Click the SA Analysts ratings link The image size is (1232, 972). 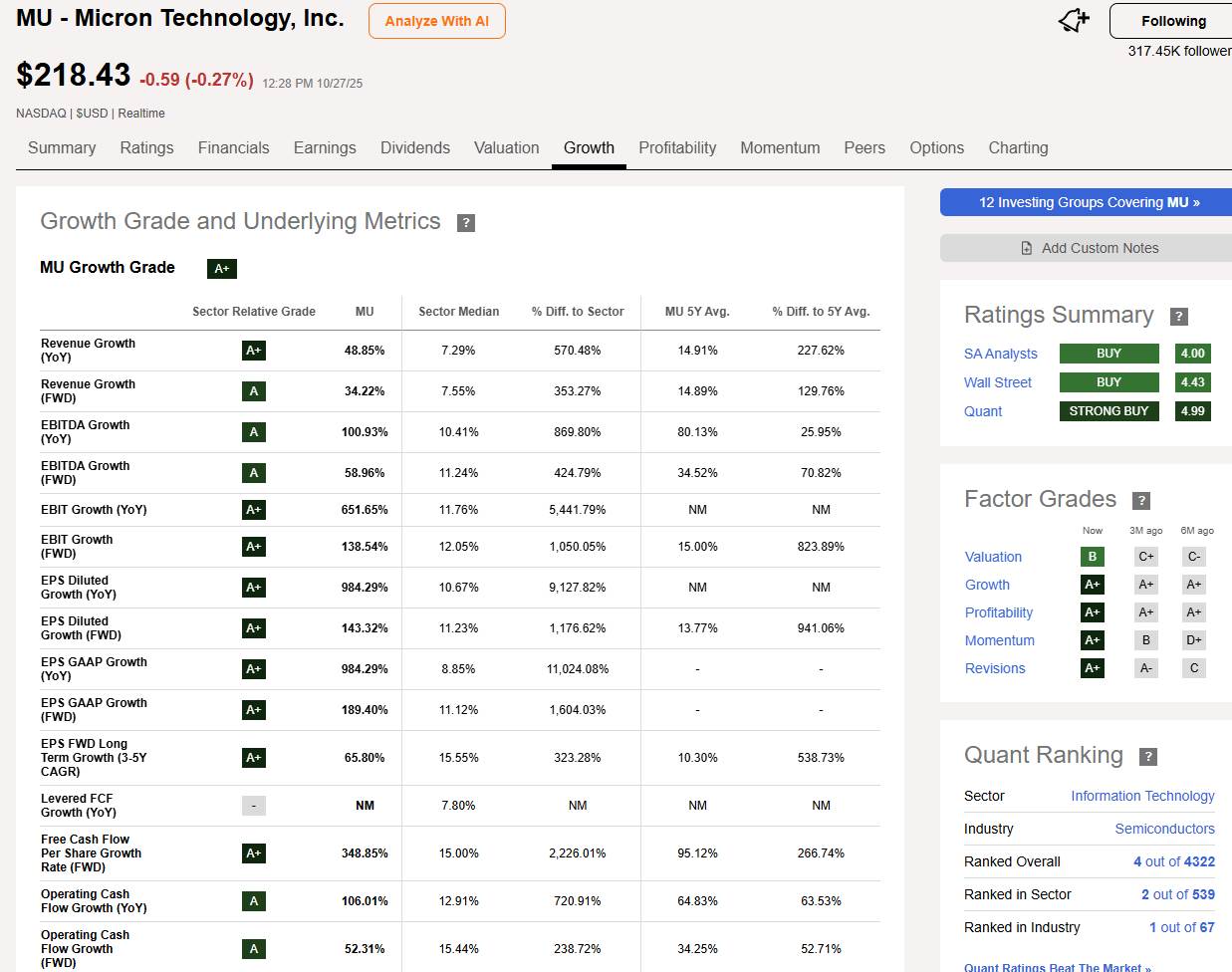[1000, 354]
